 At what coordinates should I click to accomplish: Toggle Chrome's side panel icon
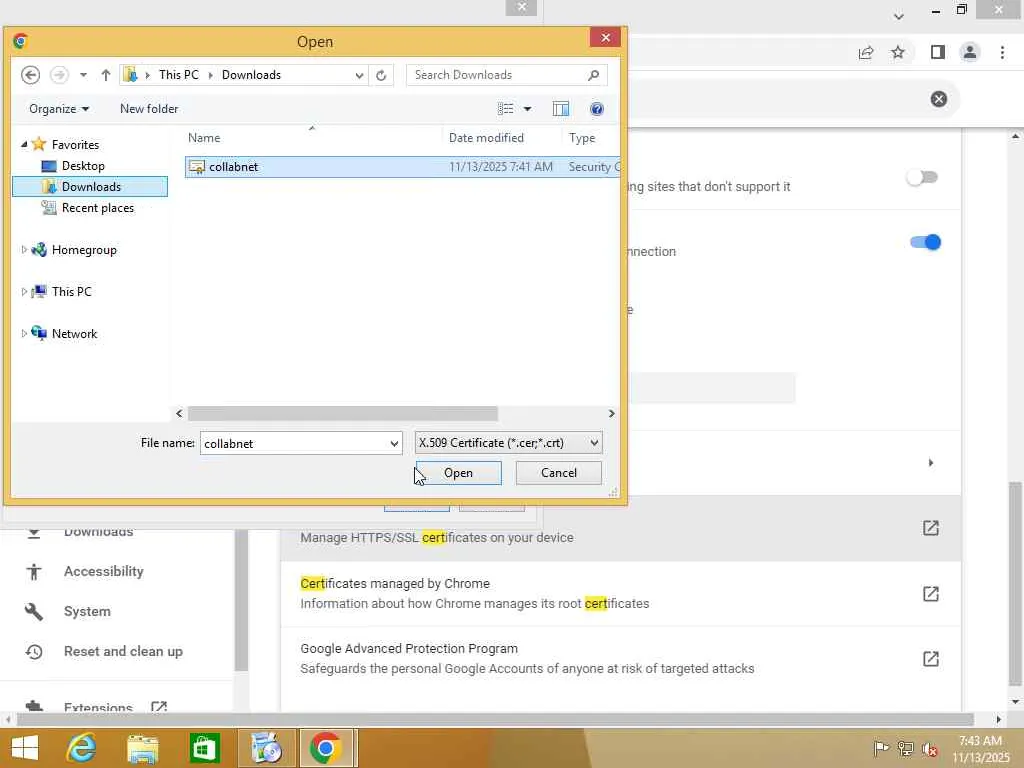pos(938,52)
